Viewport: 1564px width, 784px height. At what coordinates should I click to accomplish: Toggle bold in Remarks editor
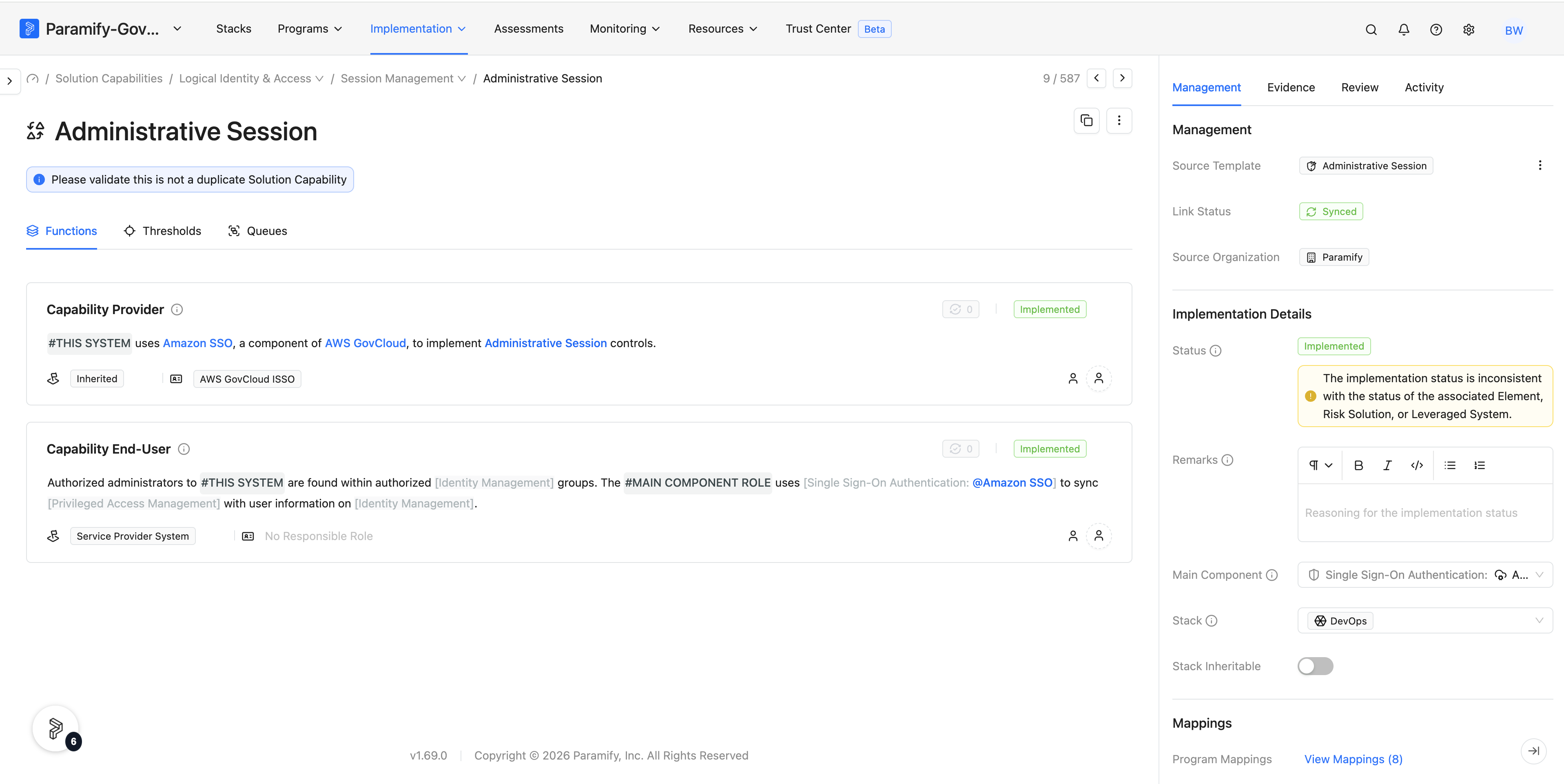point(1359,465)
